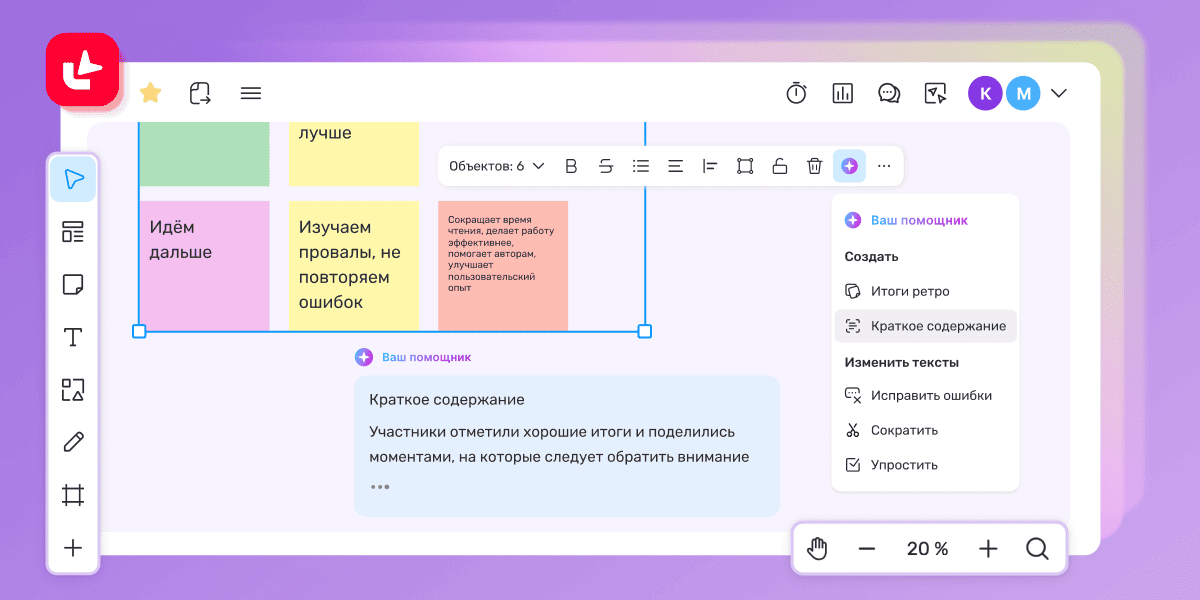Select the cursor pointer tool
Screen dimensions: 1200x600
pyautogui.click(x=73, y=179)
